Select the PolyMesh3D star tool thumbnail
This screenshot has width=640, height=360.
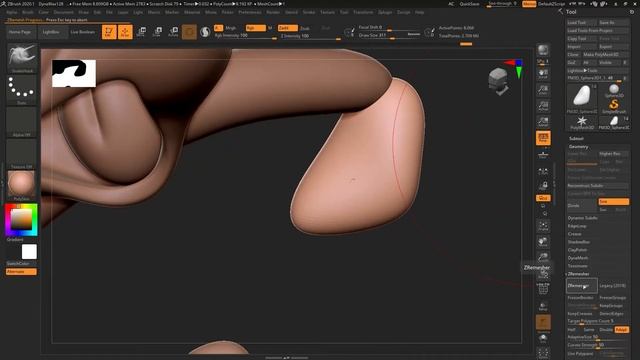click(582, 122)
